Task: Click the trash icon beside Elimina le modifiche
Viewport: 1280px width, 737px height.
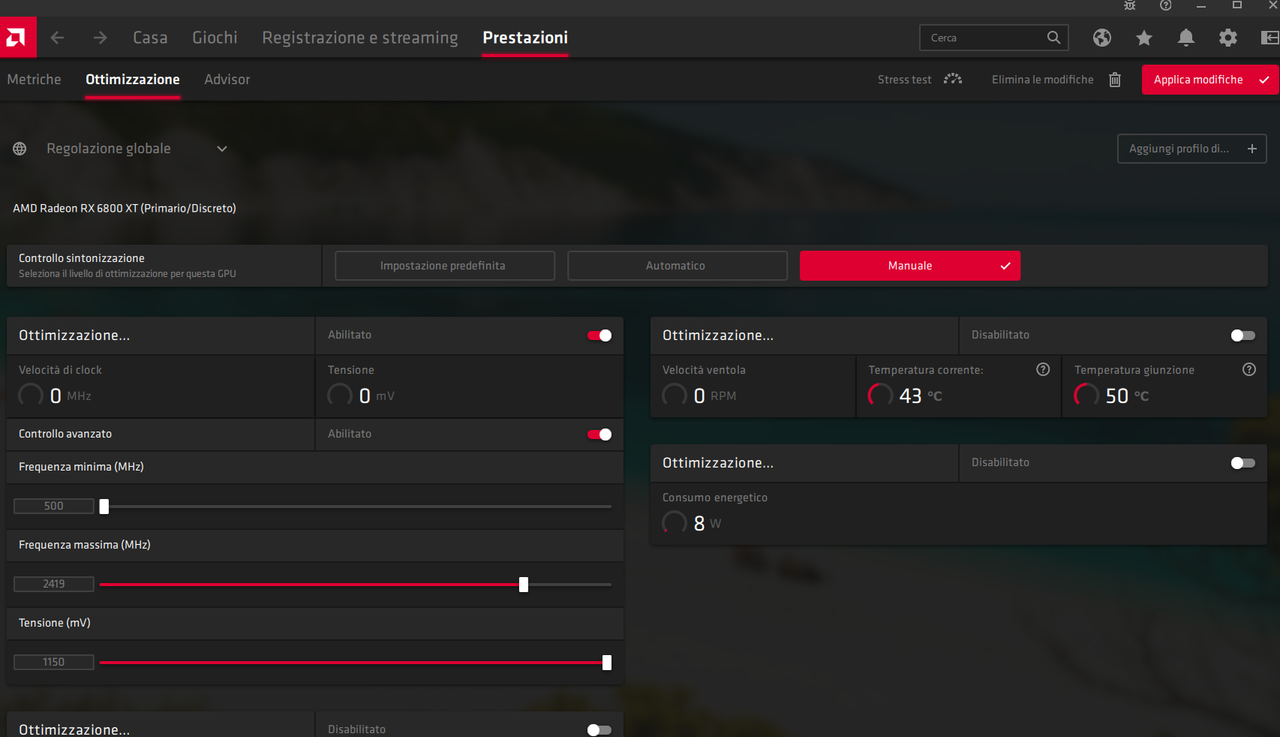Action: coord(1114,79)
